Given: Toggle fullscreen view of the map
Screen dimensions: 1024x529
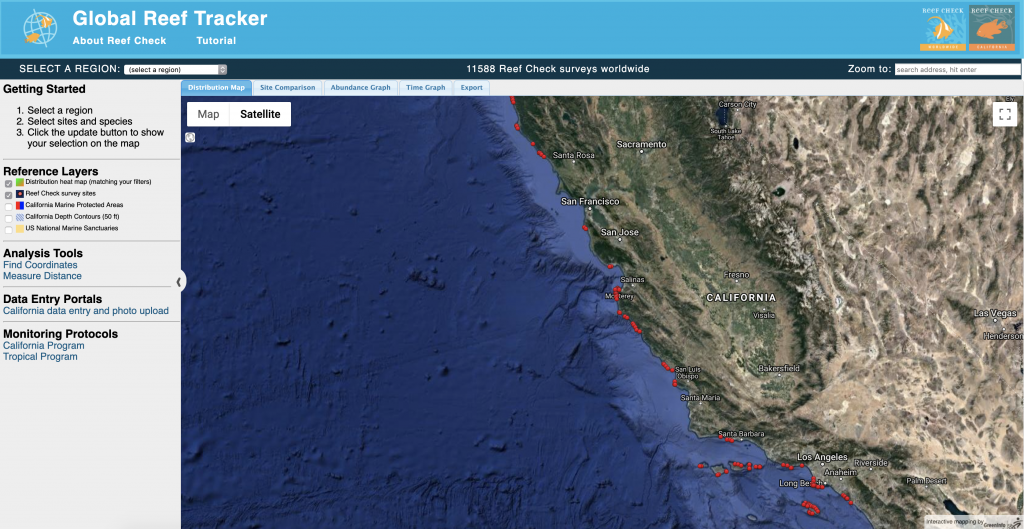Looking at the screenshot, I should (1004, 114).
